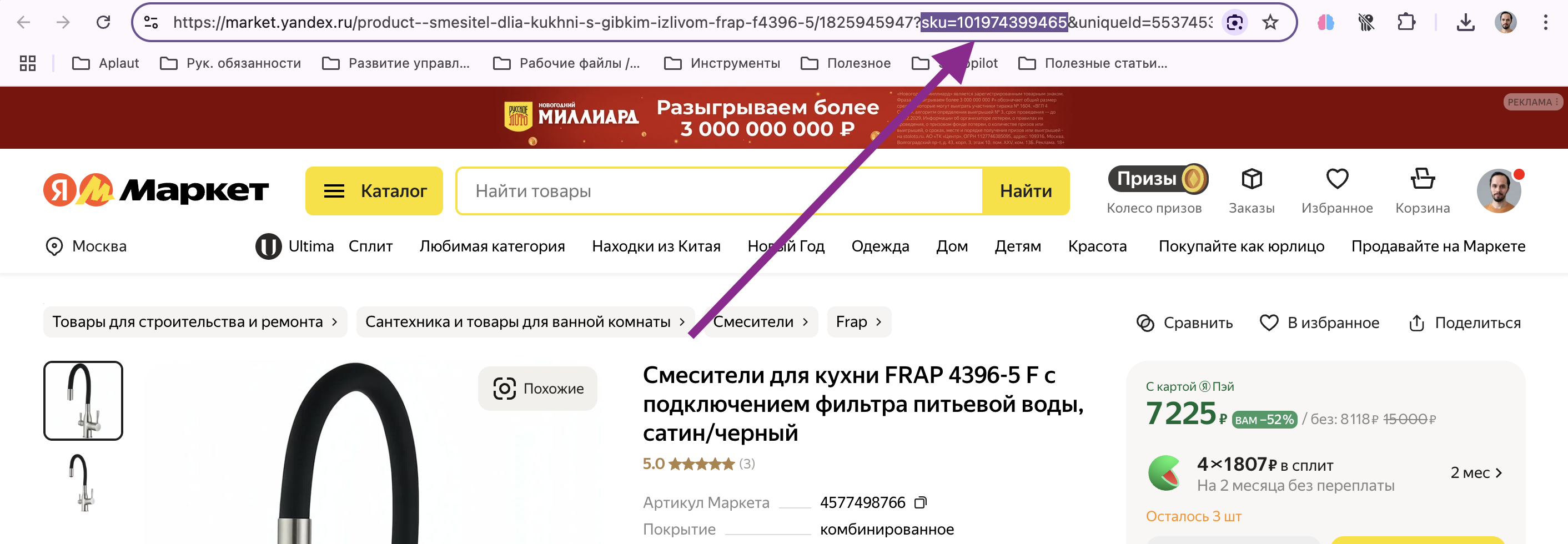Open Покупайте как юрлицо link
Image resolution: width=1568 pixels, height=544 pixels.
[x=1241, y=246]
